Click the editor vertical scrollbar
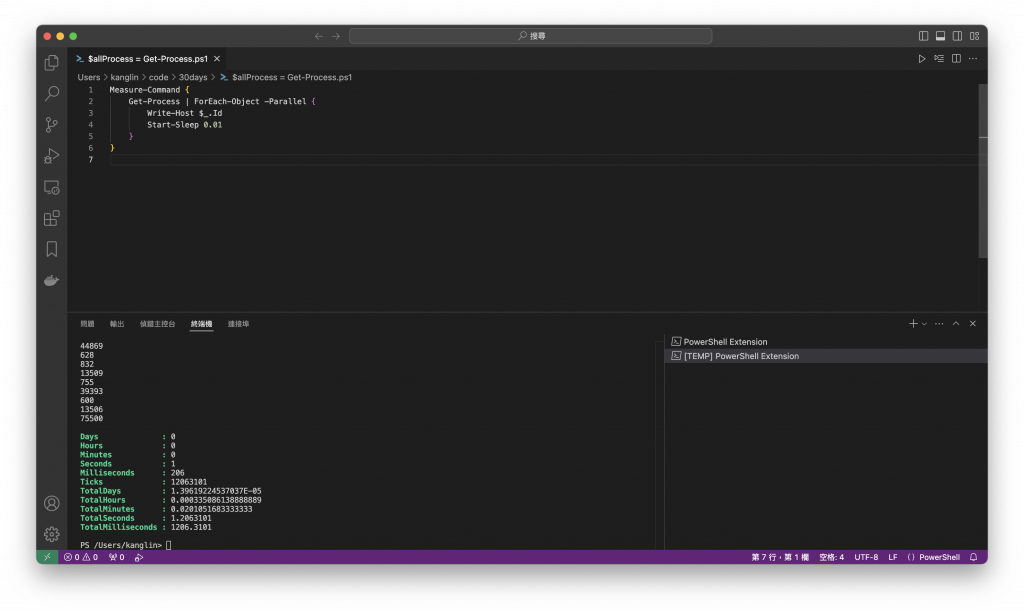Screen dimensions: 1024x612 983,171
